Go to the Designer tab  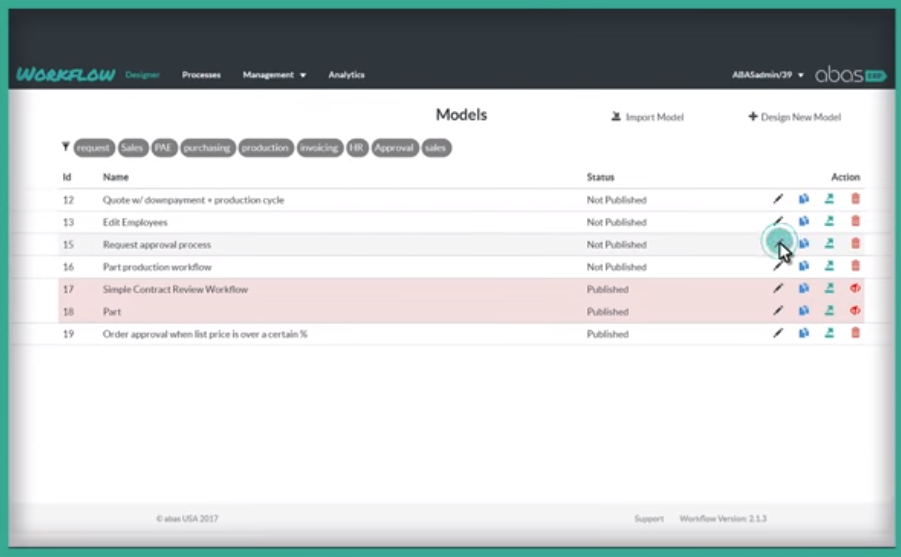point(143,75)
